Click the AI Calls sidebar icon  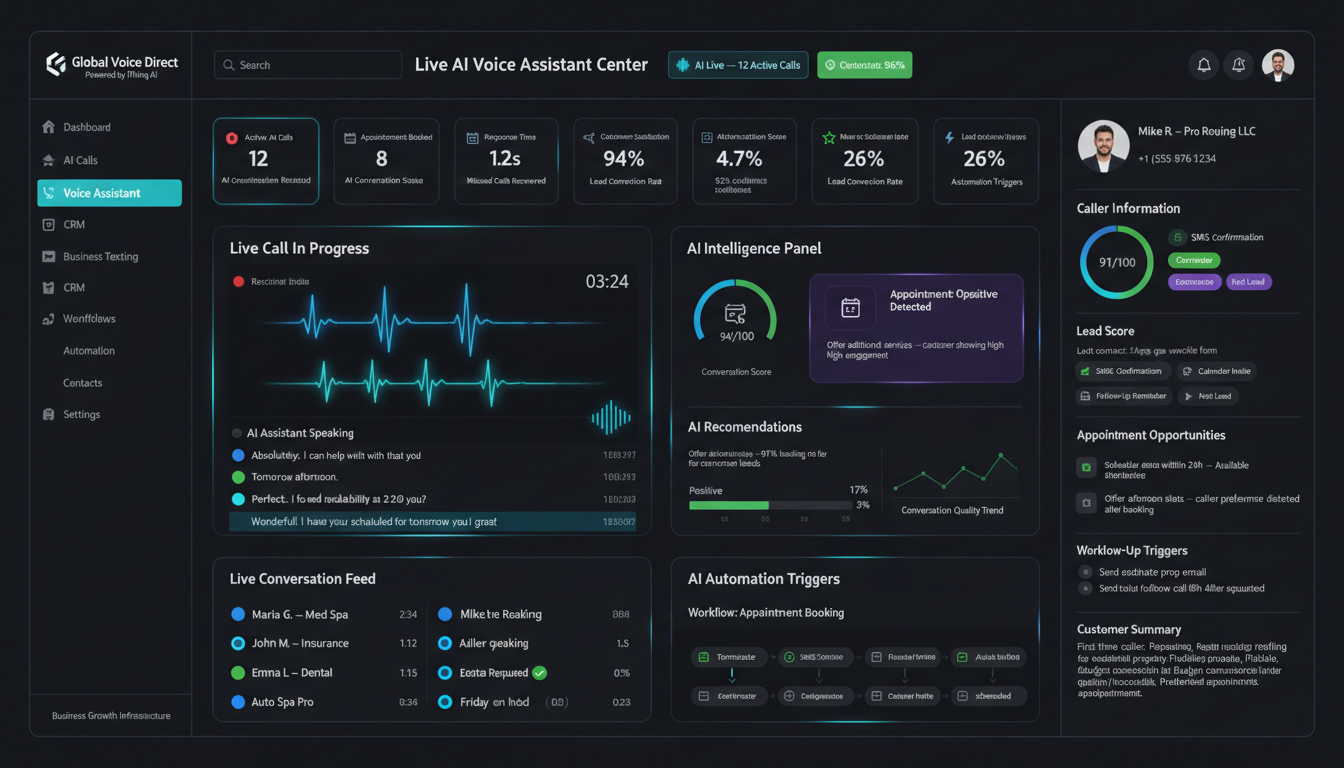(x=48, y=160)
